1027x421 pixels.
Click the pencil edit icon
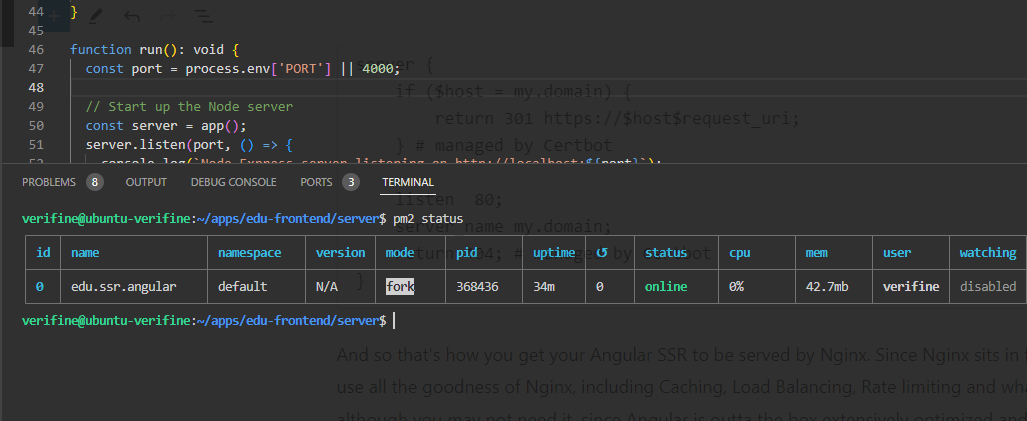point(96,17)
